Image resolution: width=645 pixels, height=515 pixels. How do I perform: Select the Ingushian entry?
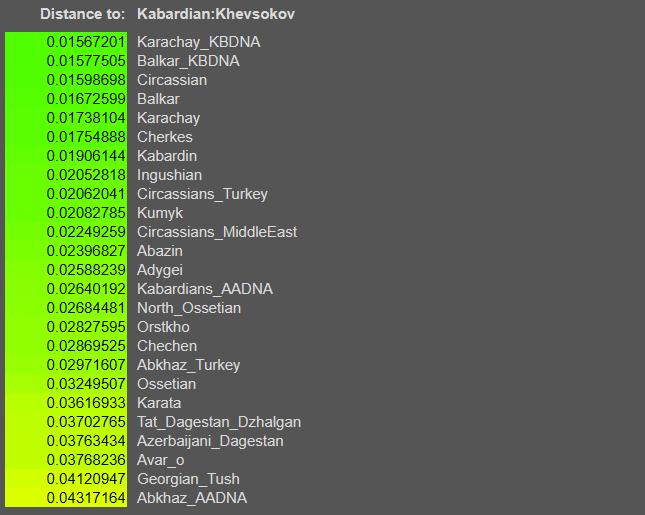[x=169, y=175]
